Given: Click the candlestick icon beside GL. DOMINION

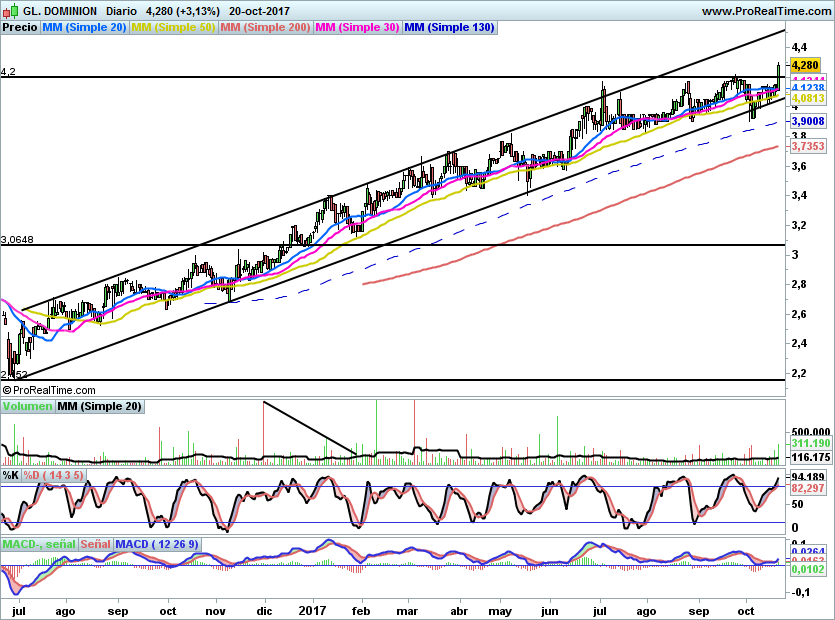Looking at the screenshot, I should 10,10.
